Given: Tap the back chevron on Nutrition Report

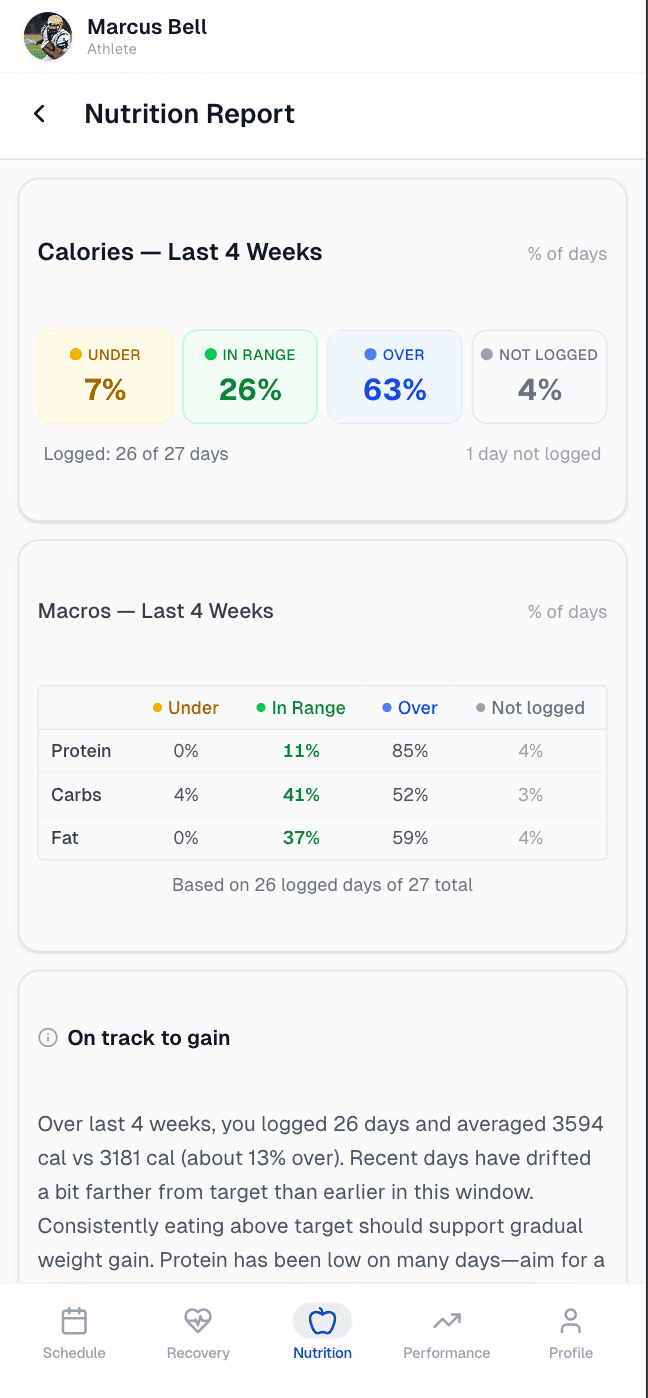Looking at the screenshot, I should tap(38, 113).
